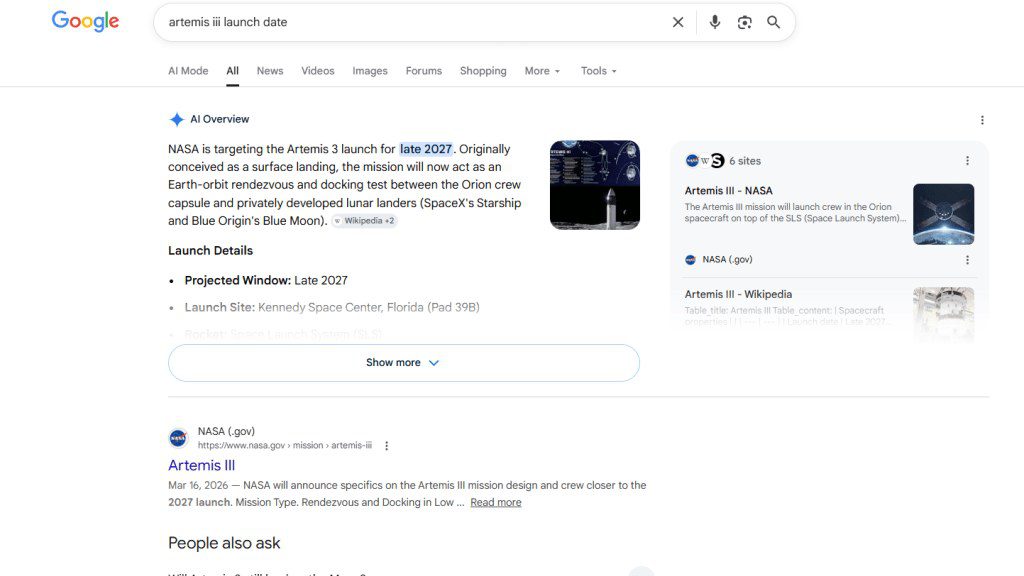Click the highlighted 'late 2027' text

(426, 149)
